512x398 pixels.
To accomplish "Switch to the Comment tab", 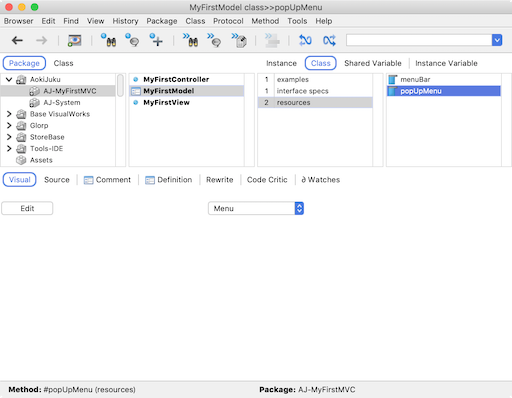I will click(x=107, y=180).
